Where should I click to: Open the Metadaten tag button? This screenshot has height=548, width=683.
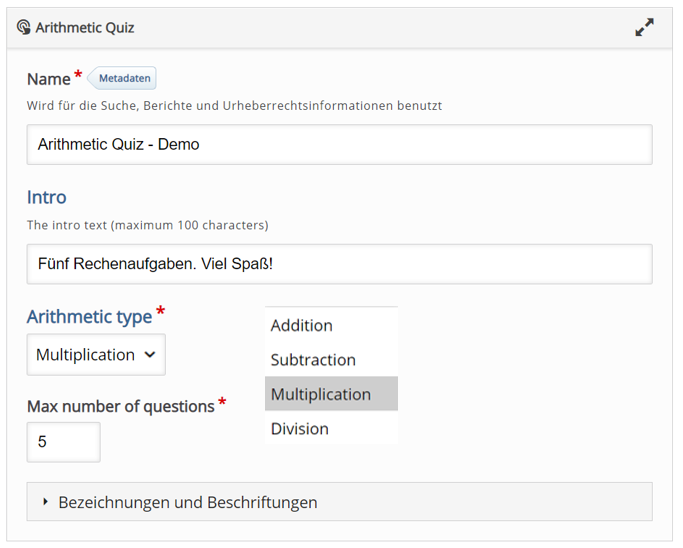click(x=124, y=78)
